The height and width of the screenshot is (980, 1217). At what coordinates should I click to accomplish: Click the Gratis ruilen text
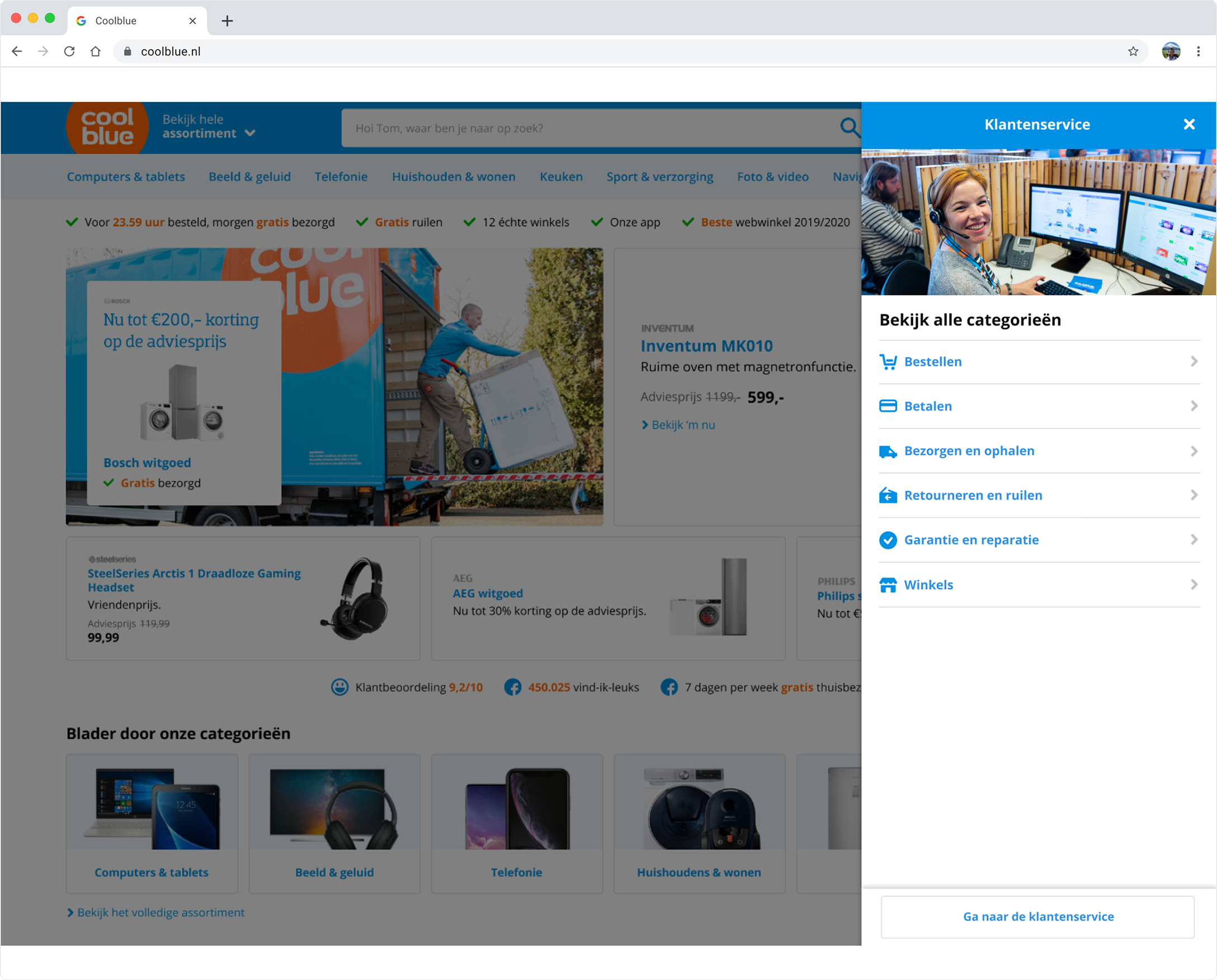(409, 223)
